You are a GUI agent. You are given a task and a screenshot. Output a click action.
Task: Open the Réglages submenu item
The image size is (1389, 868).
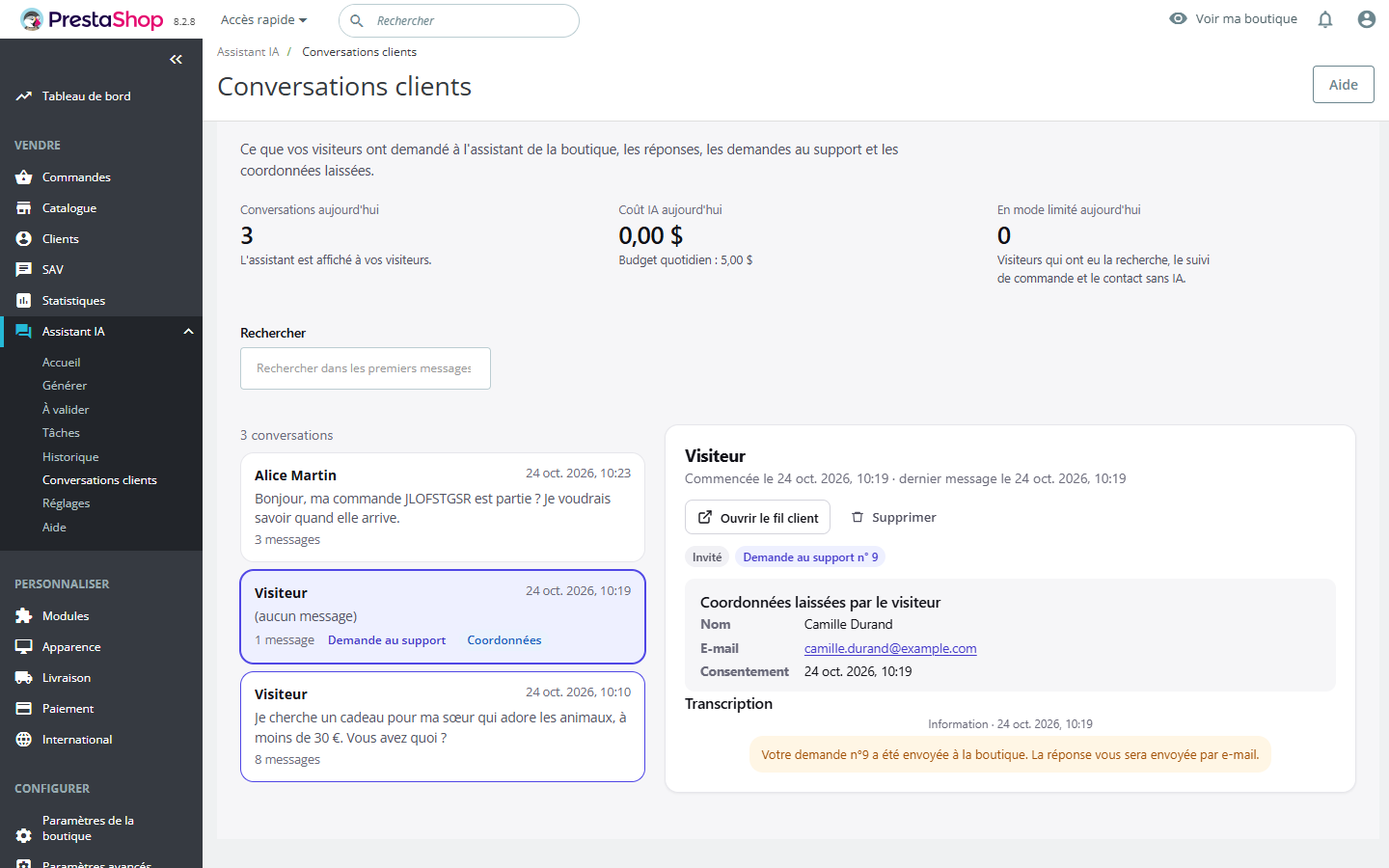tap(66, 503)
